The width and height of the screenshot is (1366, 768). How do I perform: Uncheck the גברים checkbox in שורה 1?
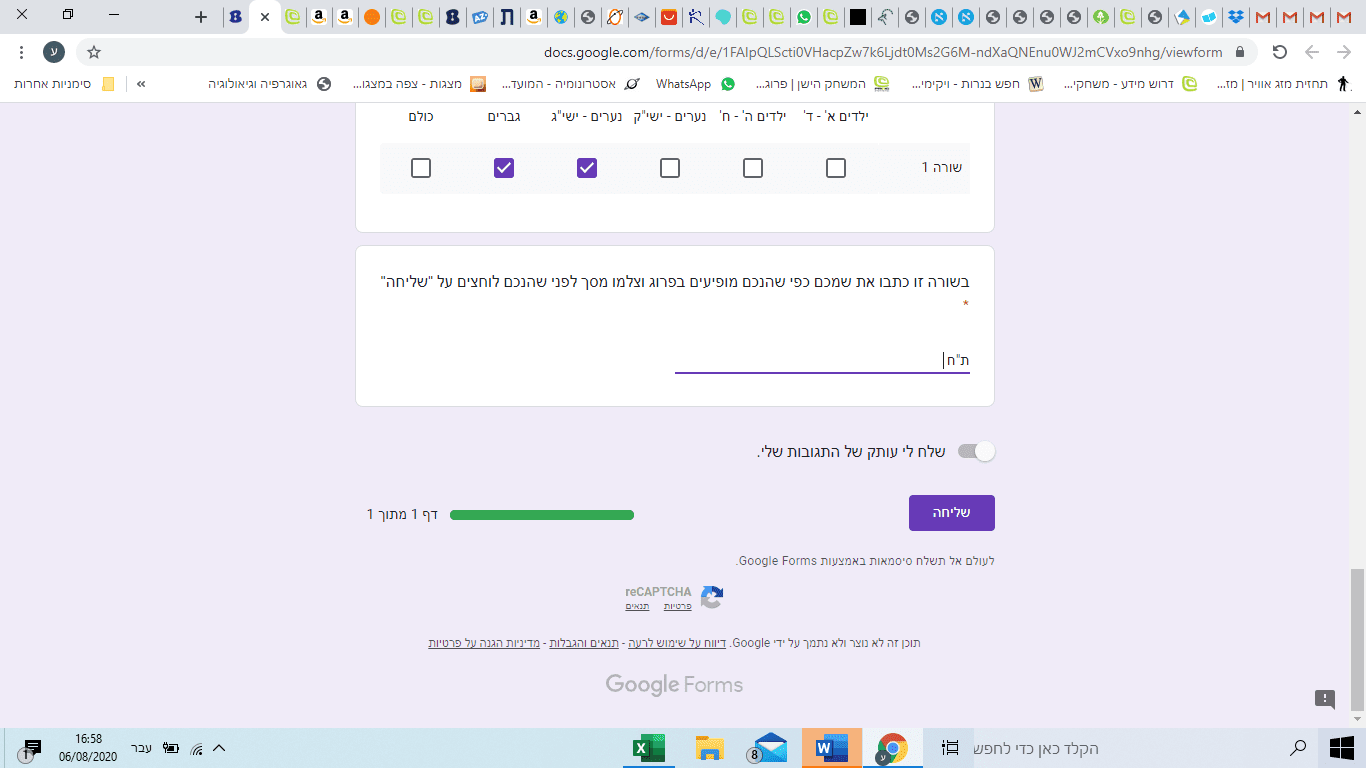(503, 168)
